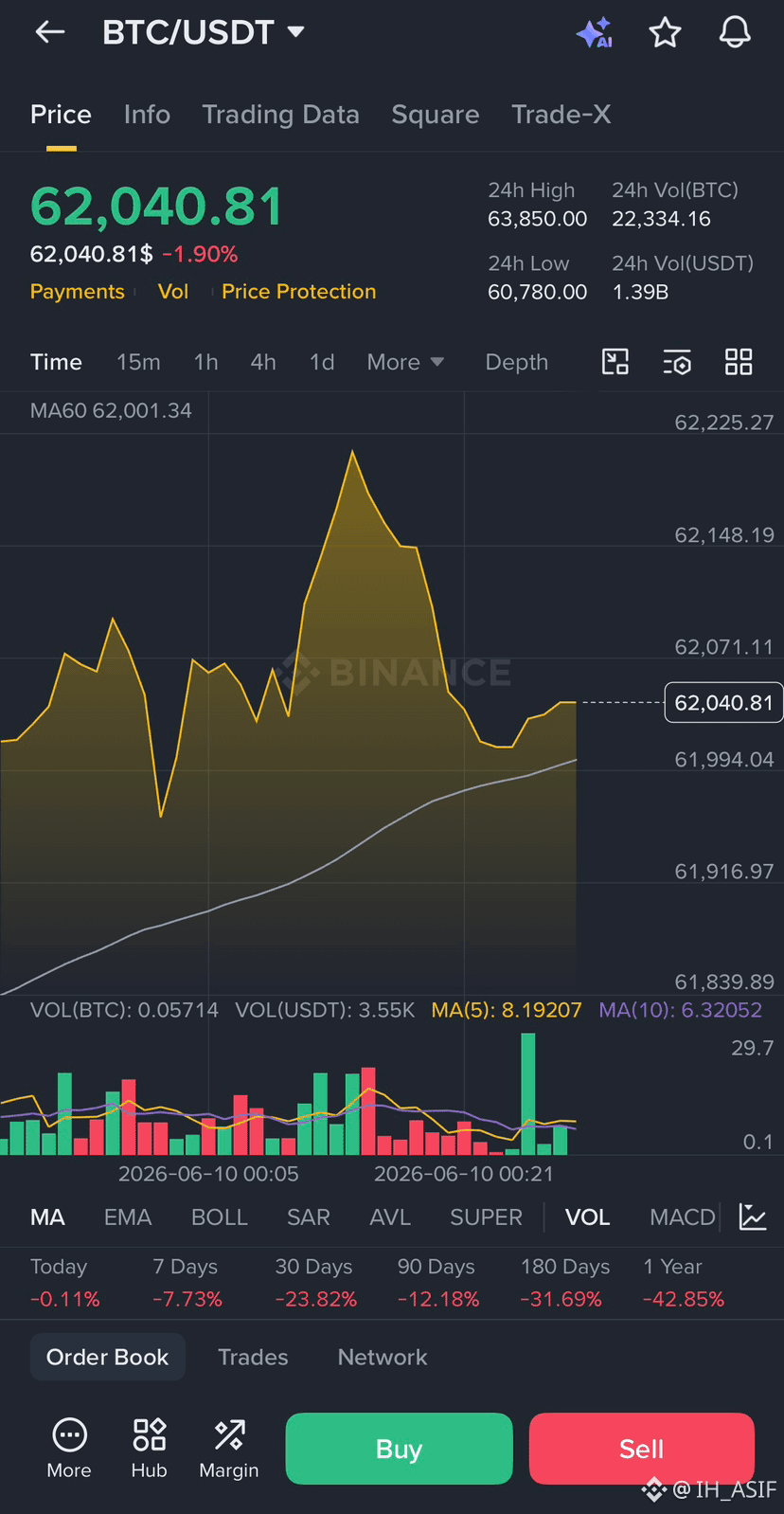
Task: Enable the SAR indicator
Action: (x=309, y=1217)
